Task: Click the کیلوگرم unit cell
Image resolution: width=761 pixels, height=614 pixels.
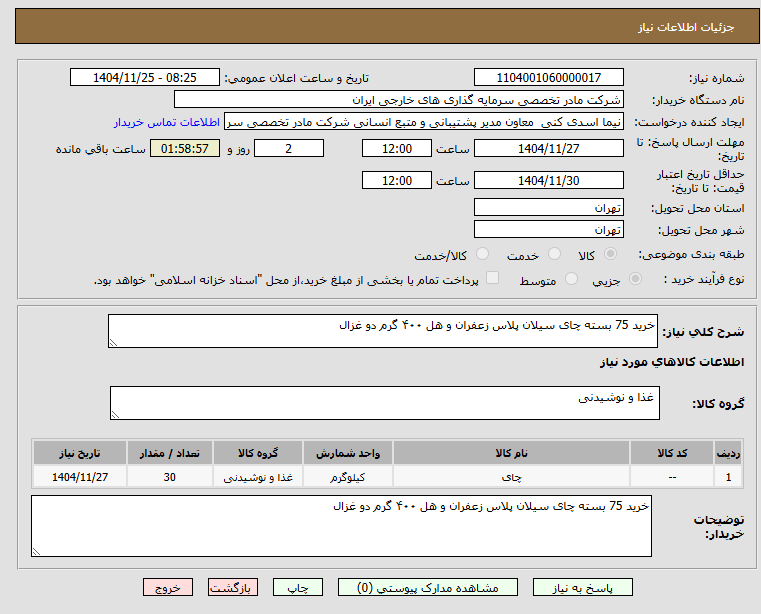Action: [347, 477]
